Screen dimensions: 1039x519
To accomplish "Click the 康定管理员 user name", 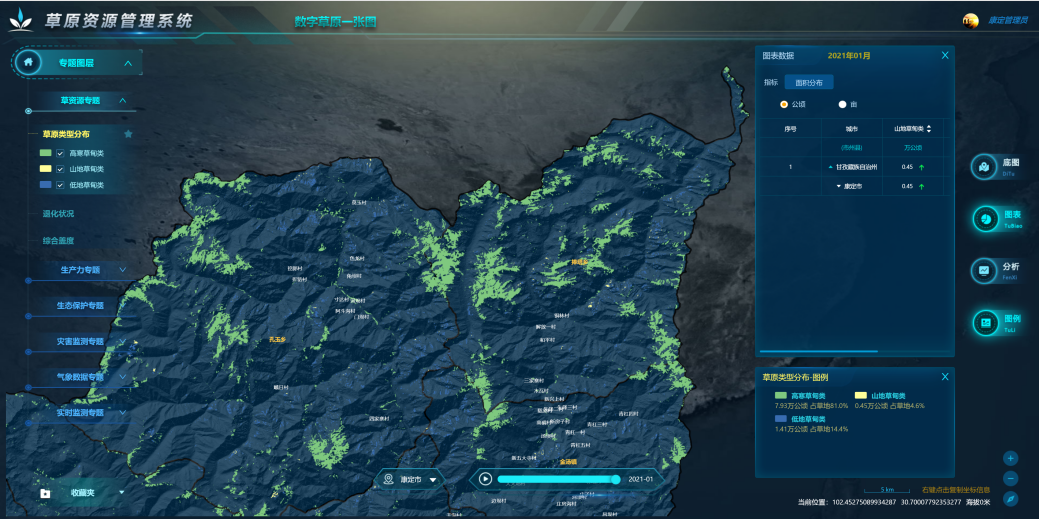I will pyautogui.click(x=1007, y=21).
